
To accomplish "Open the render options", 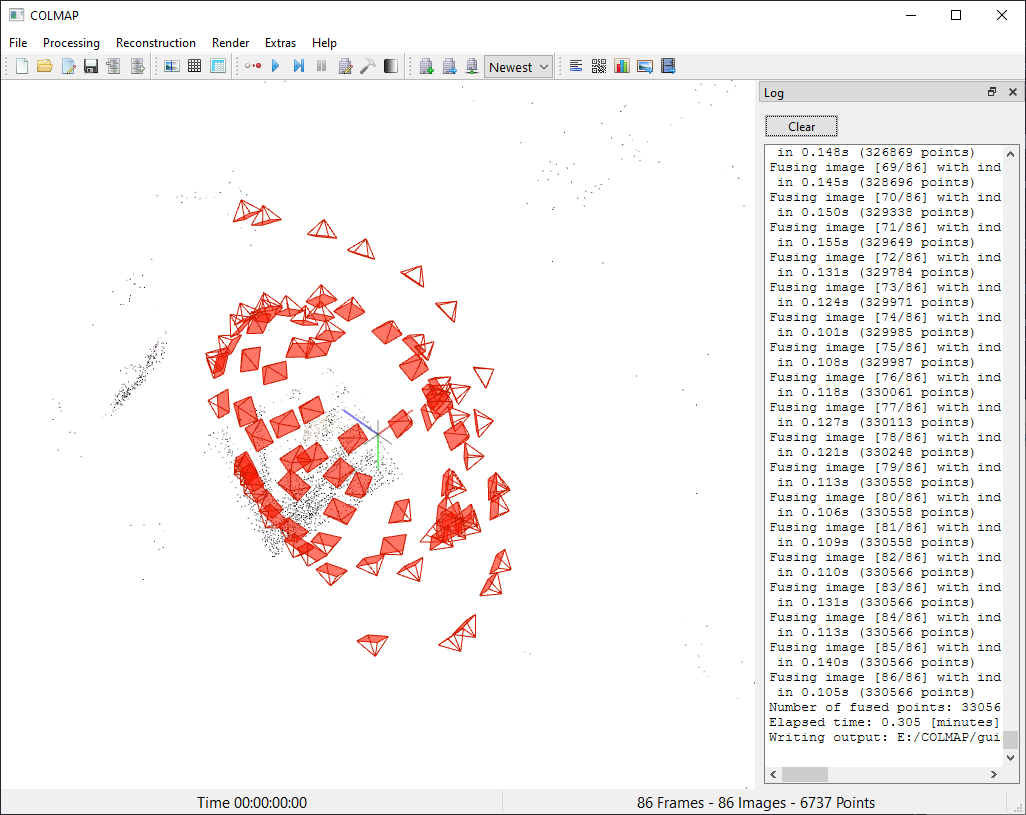I will tap(390, 65).
